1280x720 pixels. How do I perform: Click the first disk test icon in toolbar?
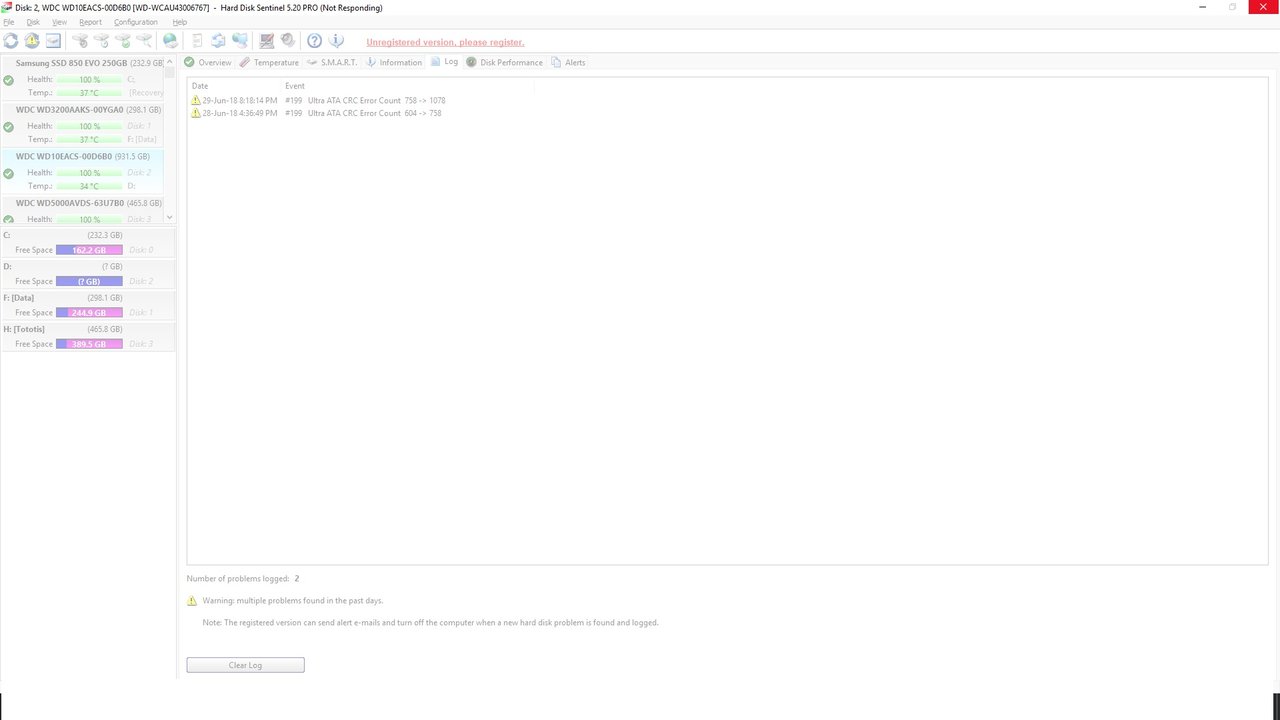click(80, 41)
